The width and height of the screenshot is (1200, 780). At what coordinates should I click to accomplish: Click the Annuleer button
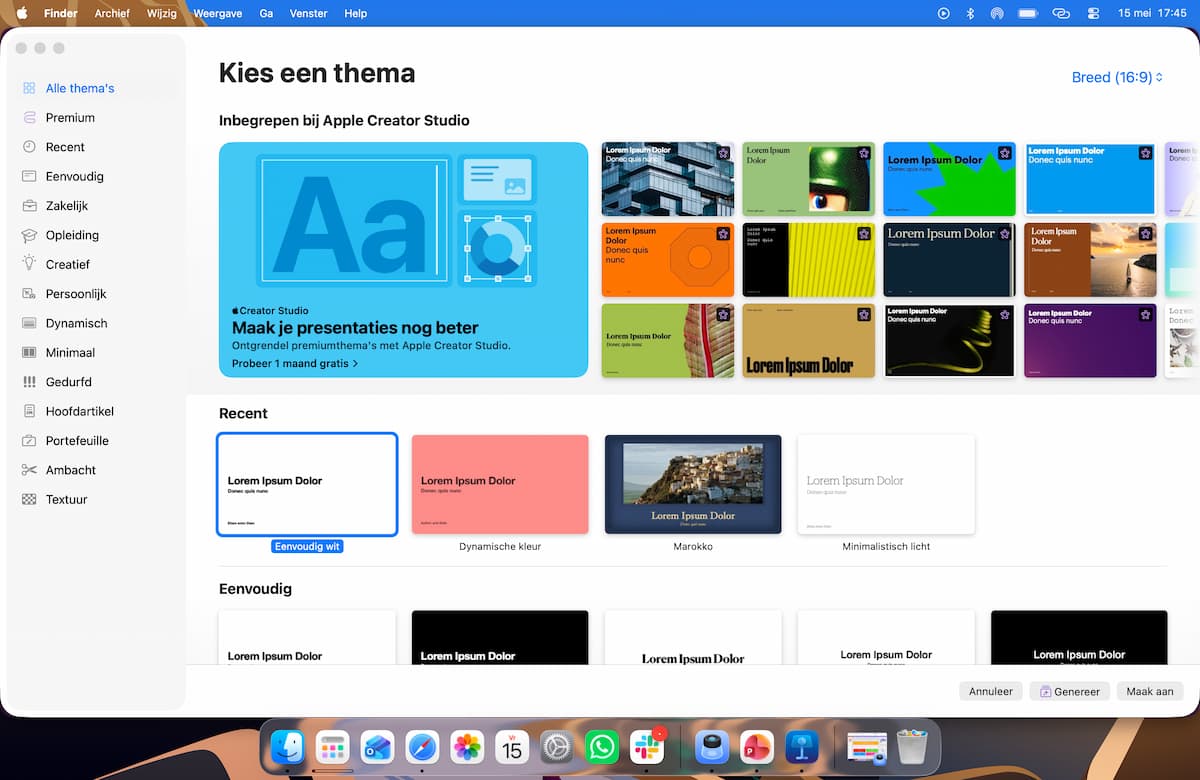coord(991,691)
